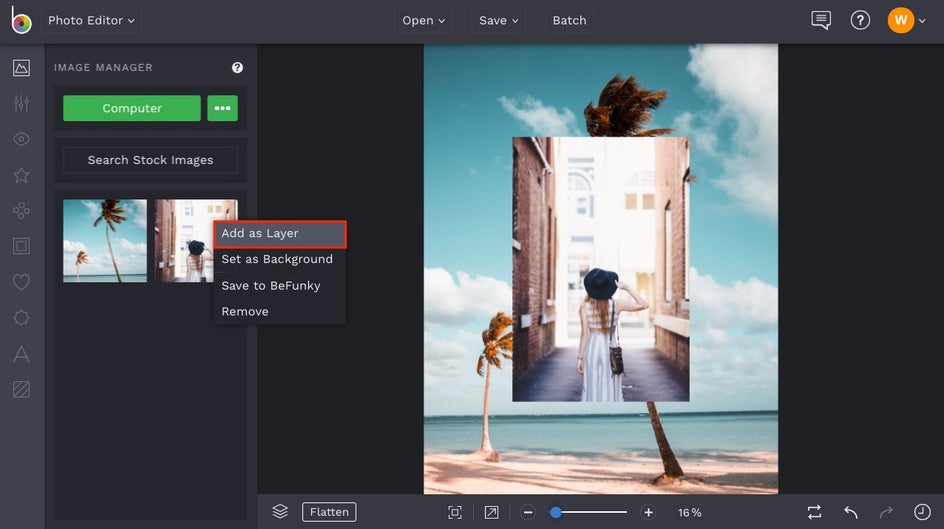
Task: Click the BeFunky logo icon
Action: coord(21,20)
